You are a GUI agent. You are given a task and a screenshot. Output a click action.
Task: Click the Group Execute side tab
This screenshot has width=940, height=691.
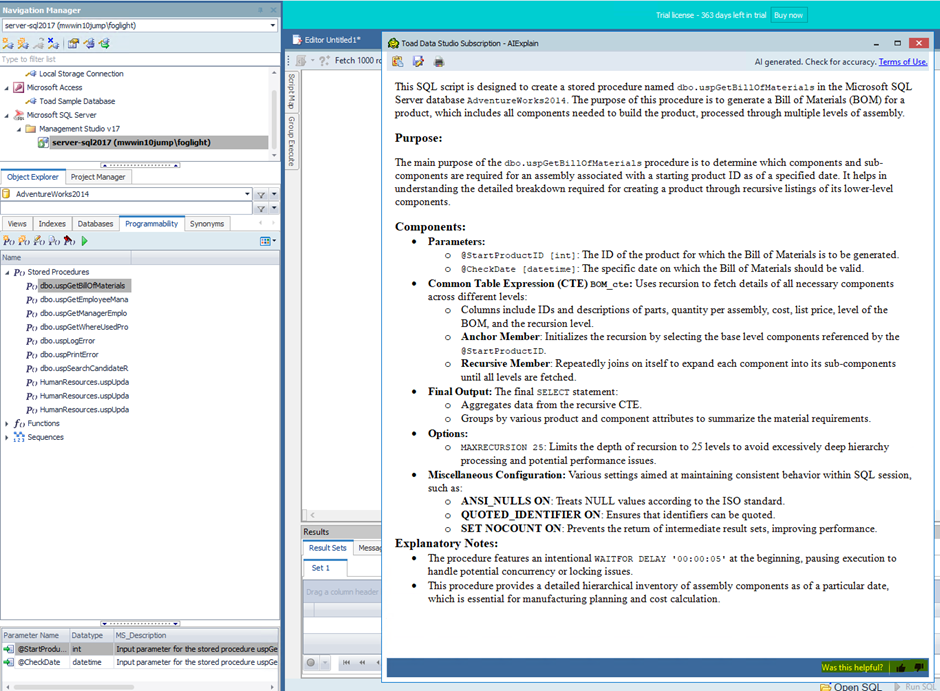pyautogui.click(x=291, y=141)
